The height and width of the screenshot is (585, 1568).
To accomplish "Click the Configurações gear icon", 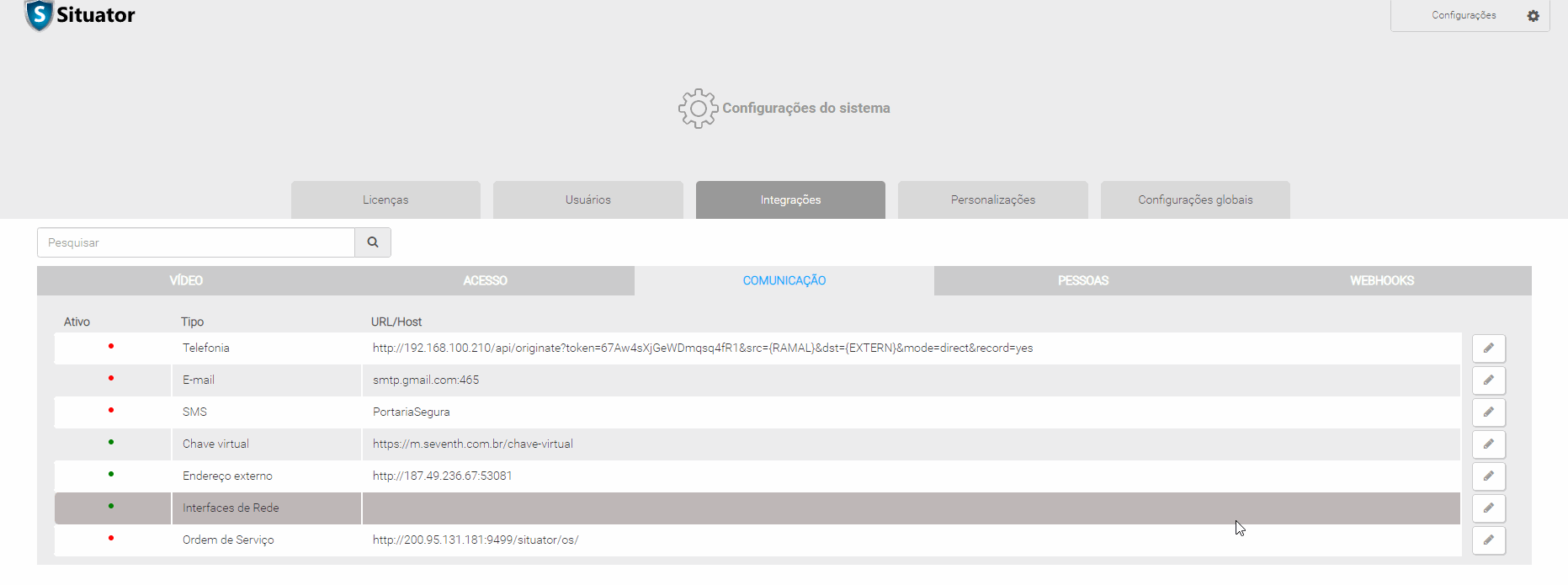I will 1533,16.
